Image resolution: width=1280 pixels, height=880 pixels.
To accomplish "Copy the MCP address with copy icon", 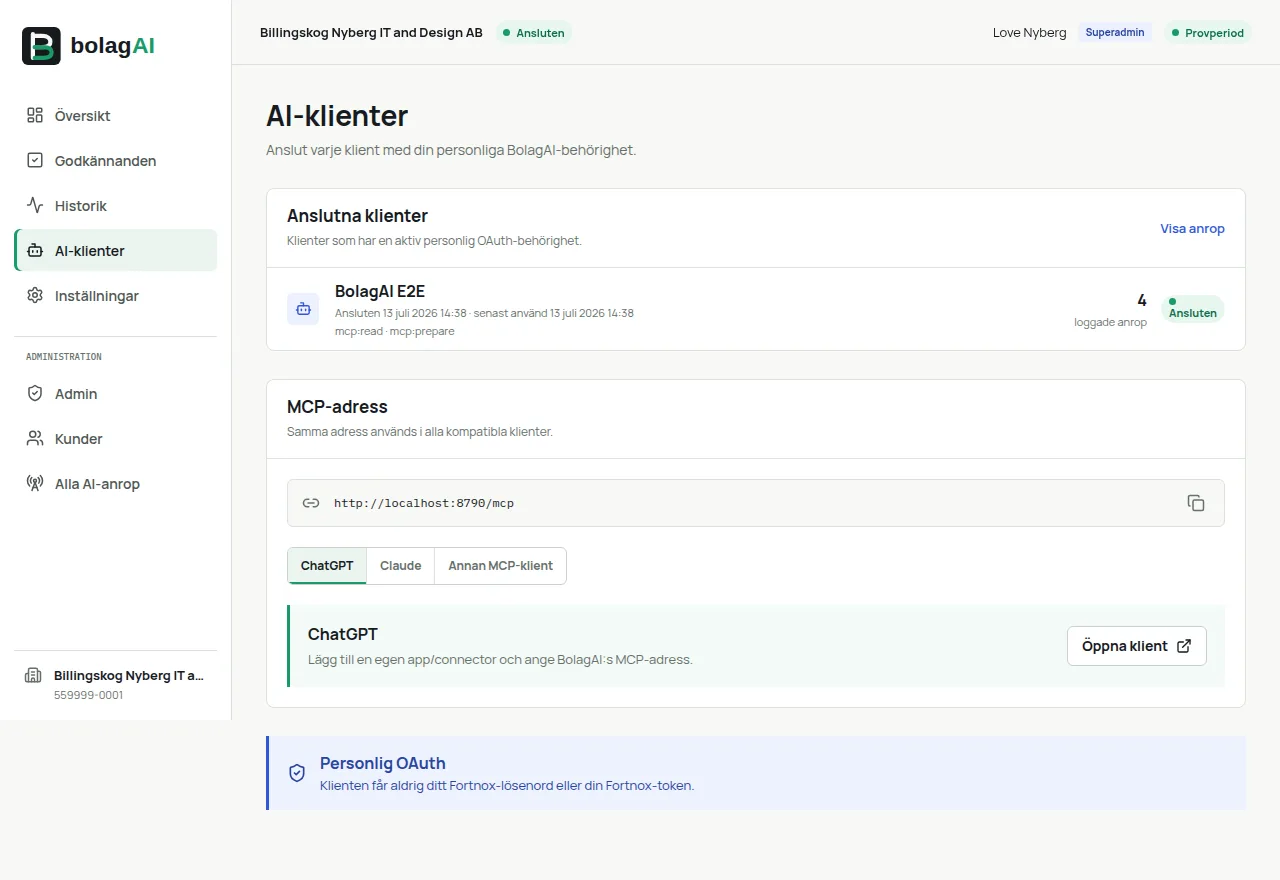I will click(1196, 503).
